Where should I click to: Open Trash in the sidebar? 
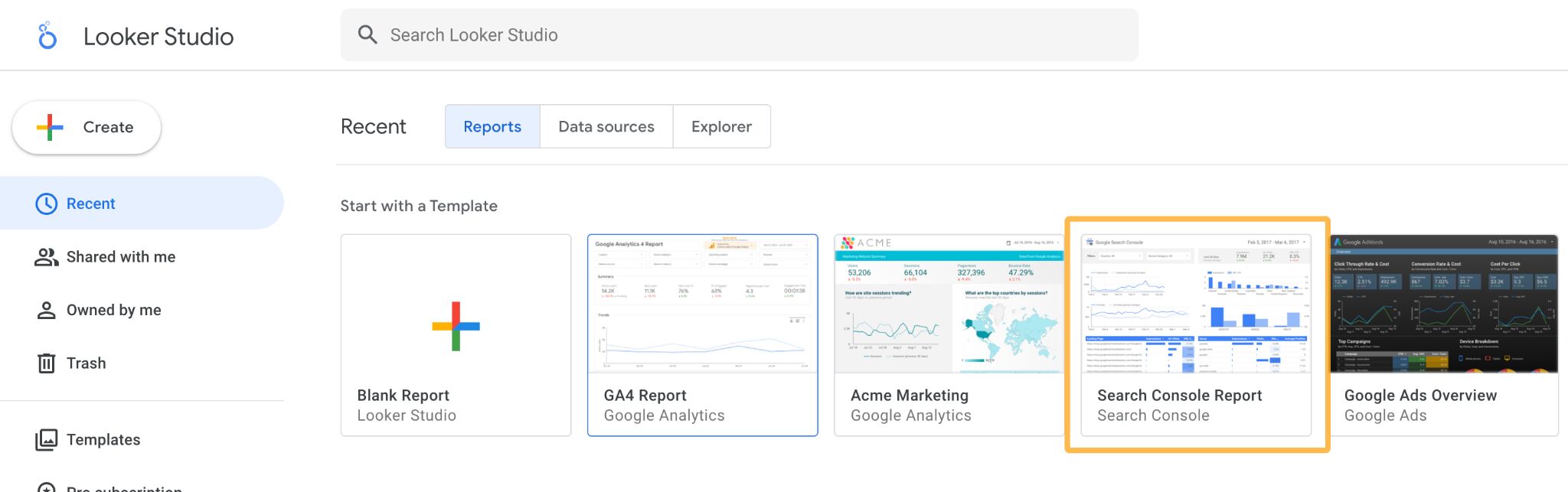click(142, 363)
